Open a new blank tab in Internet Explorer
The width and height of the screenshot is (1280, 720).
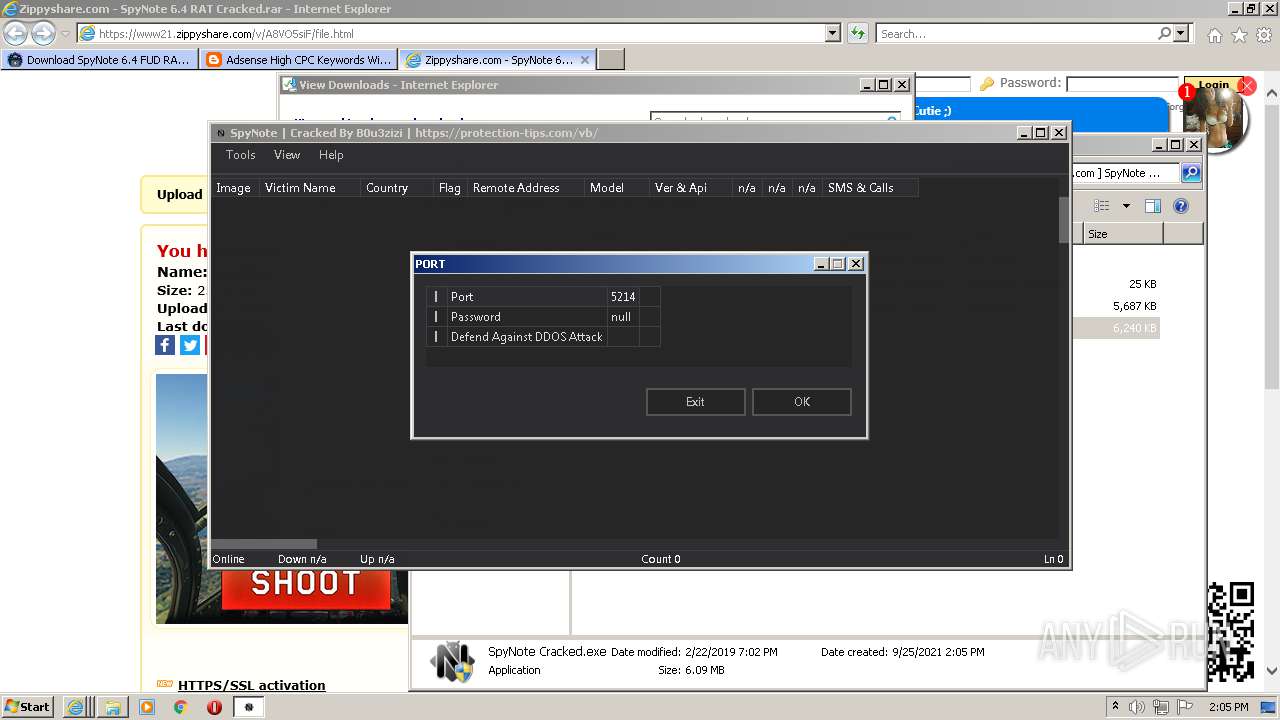[611, 60]
